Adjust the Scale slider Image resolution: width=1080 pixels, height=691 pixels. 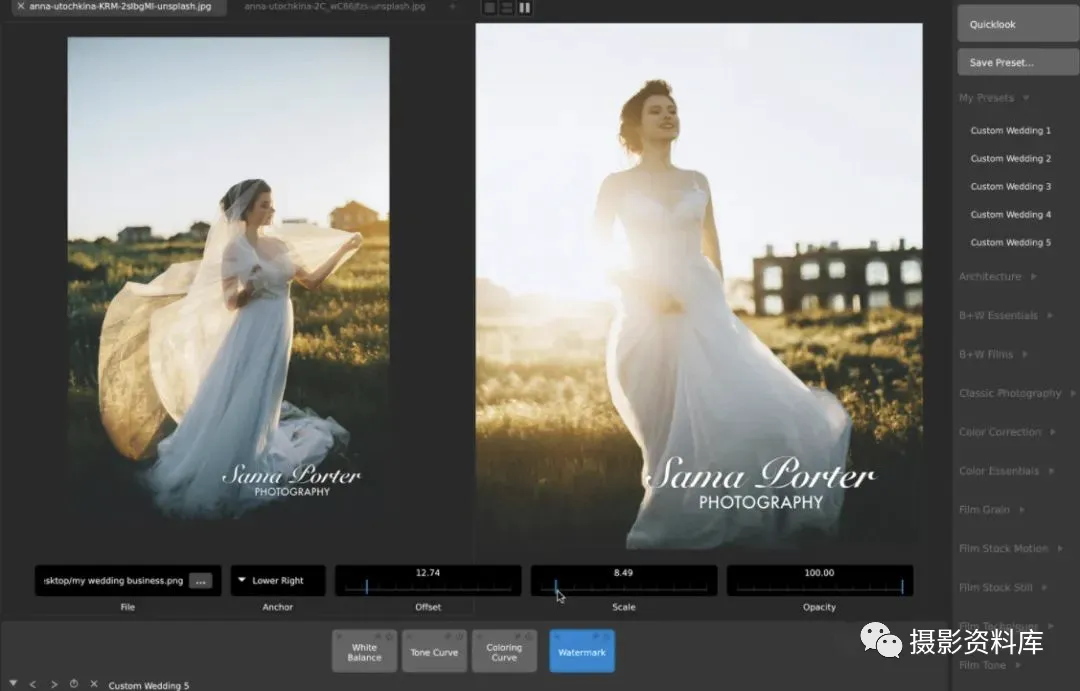tap(623, 581)
